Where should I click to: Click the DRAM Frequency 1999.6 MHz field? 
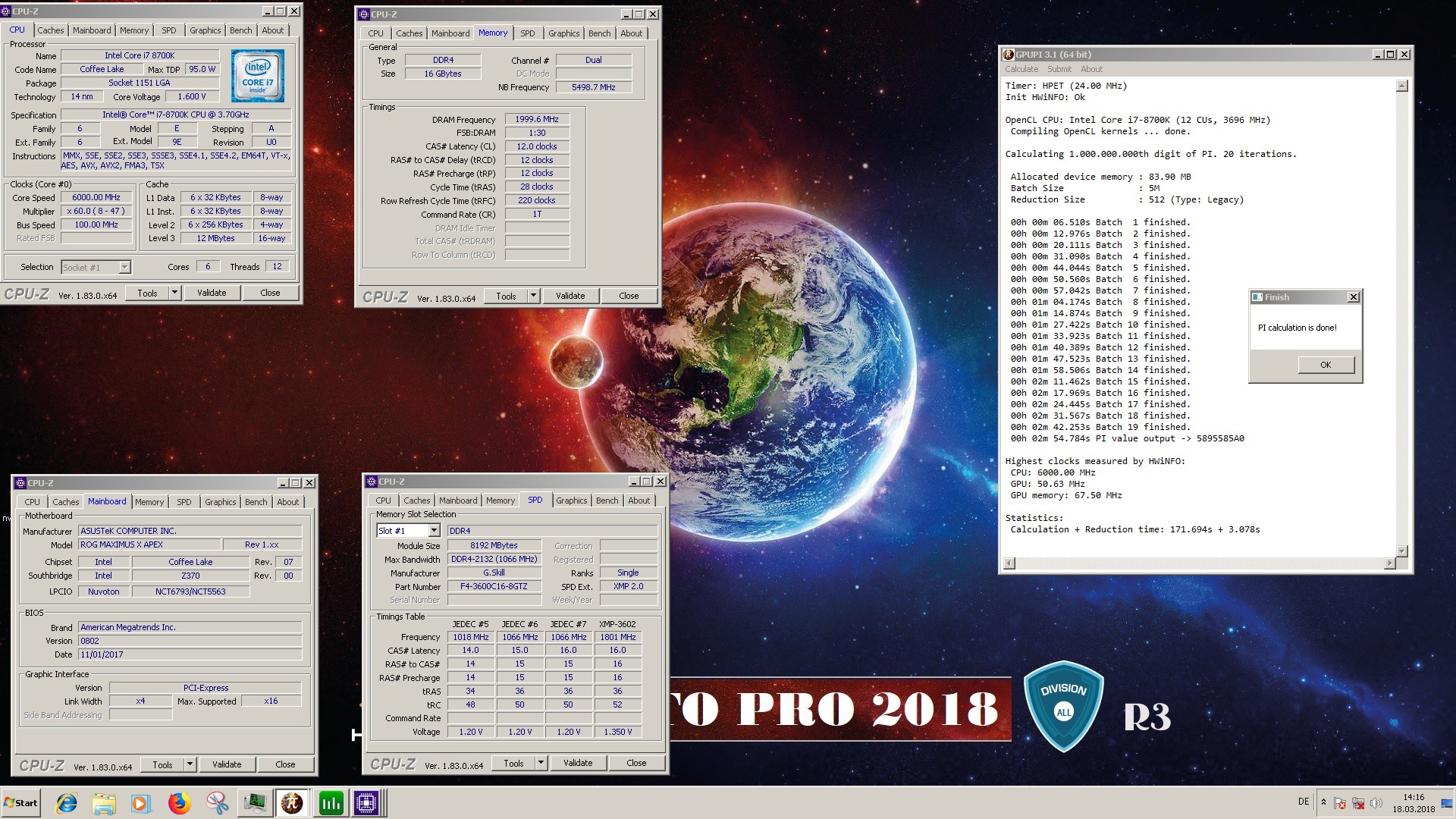coord(537,119)
